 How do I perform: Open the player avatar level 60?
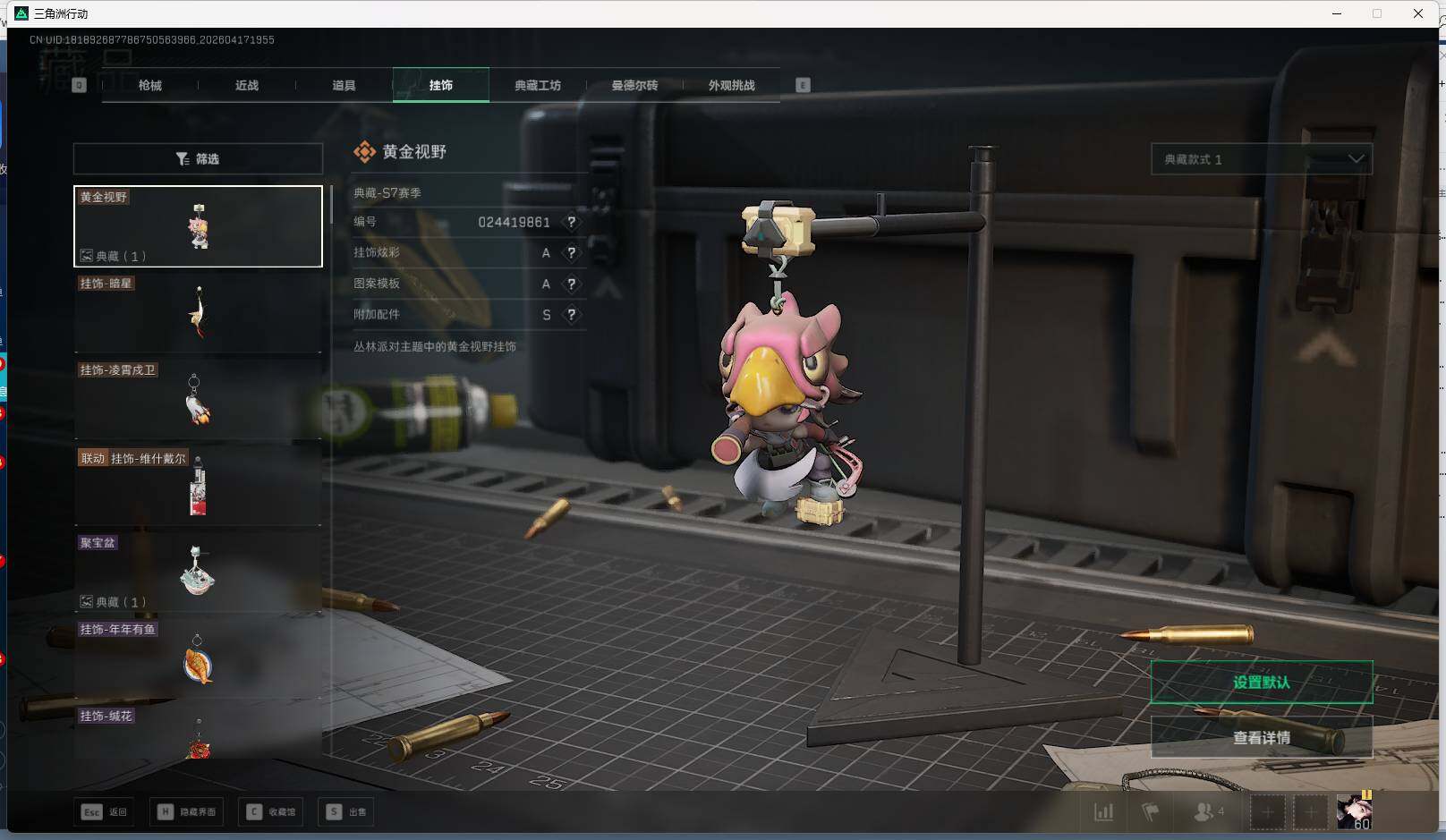(1354, 811)
